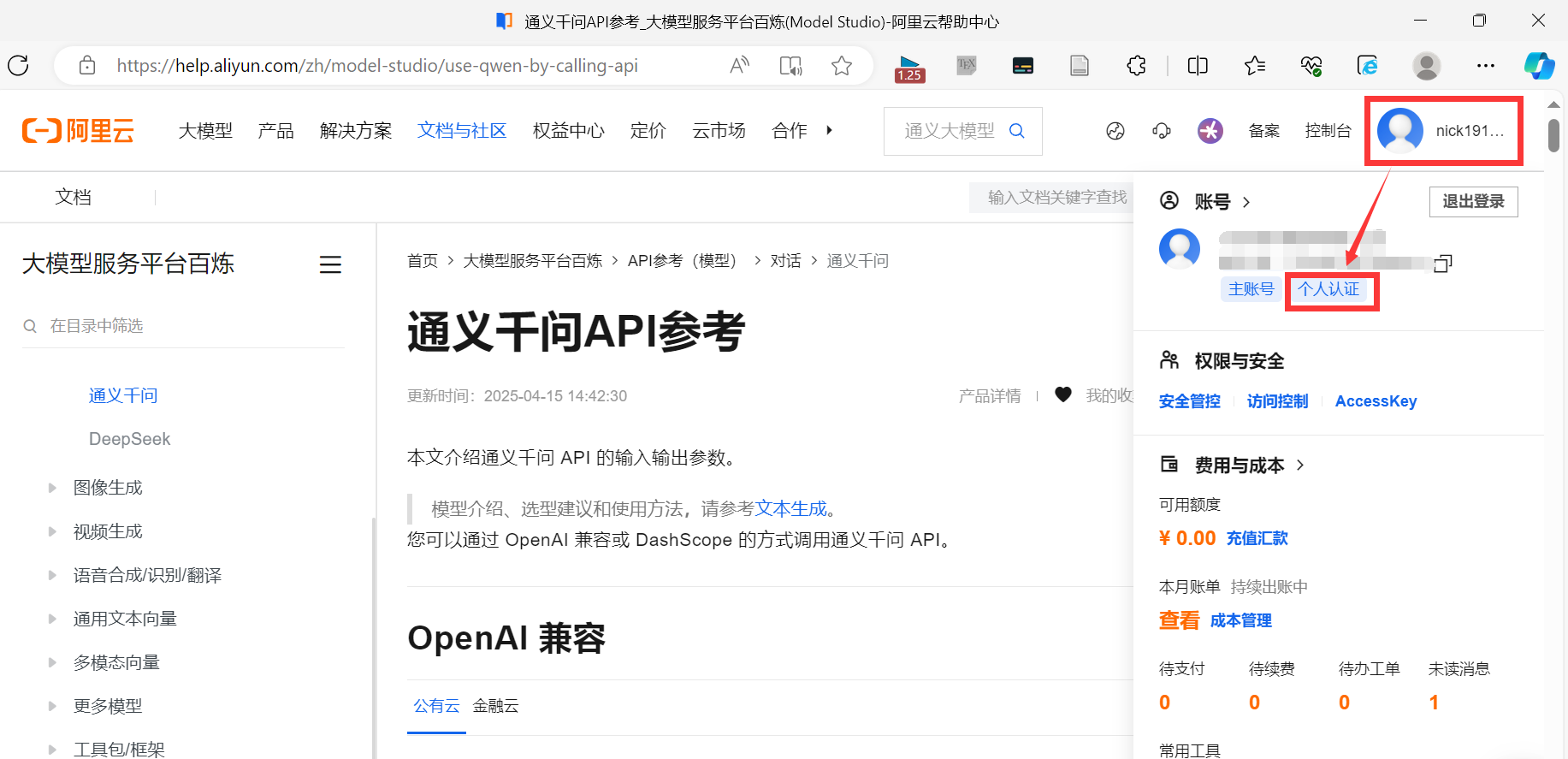Click the Aliyun logo
This screenshot has width=1568, height=759.
pos(78,130)
